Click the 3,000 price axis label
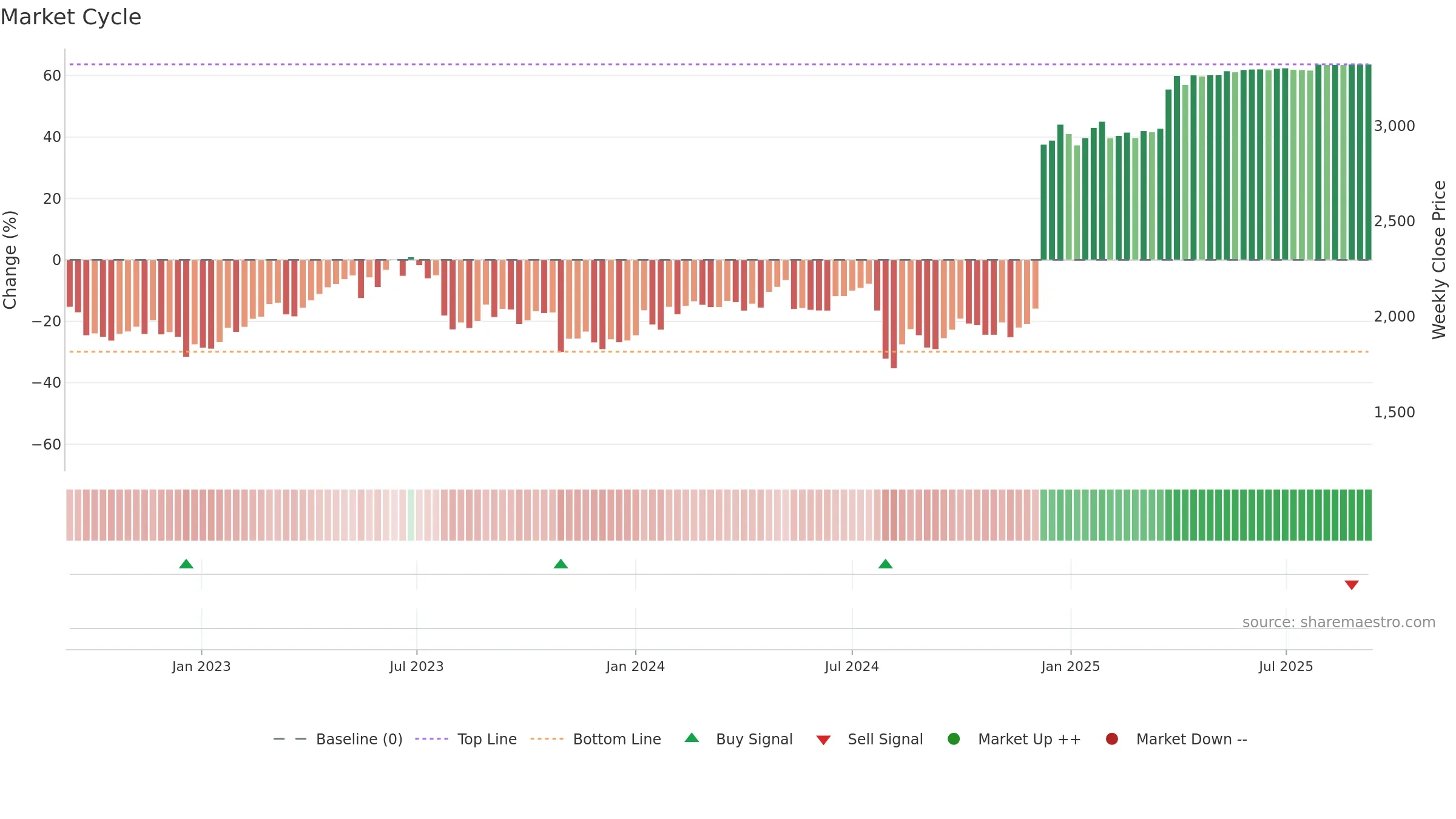Viewport: 1456px width, 819px height. point(1394,126)
